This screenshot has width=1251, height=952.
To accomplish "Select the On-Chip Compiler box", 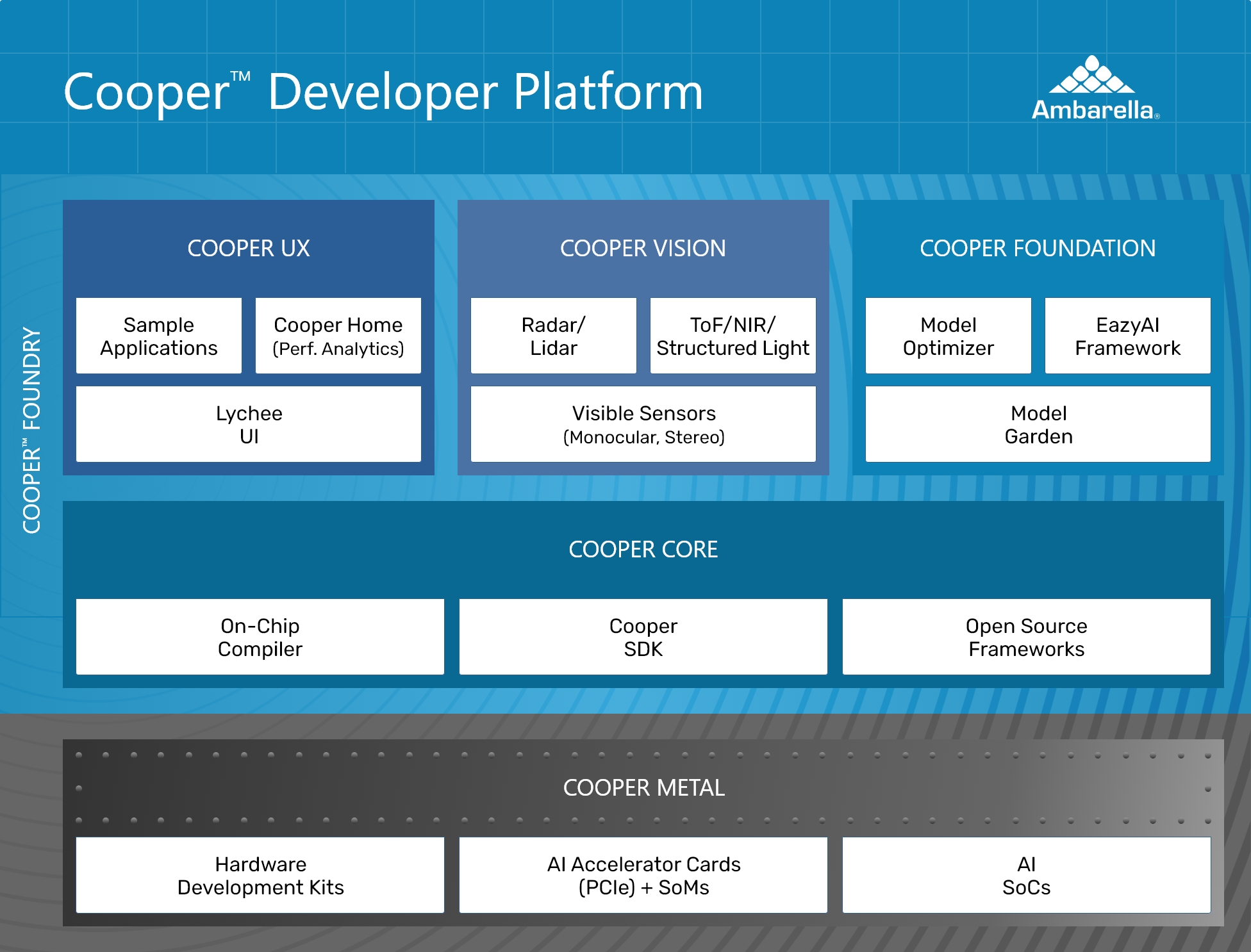I will (260, 637).
